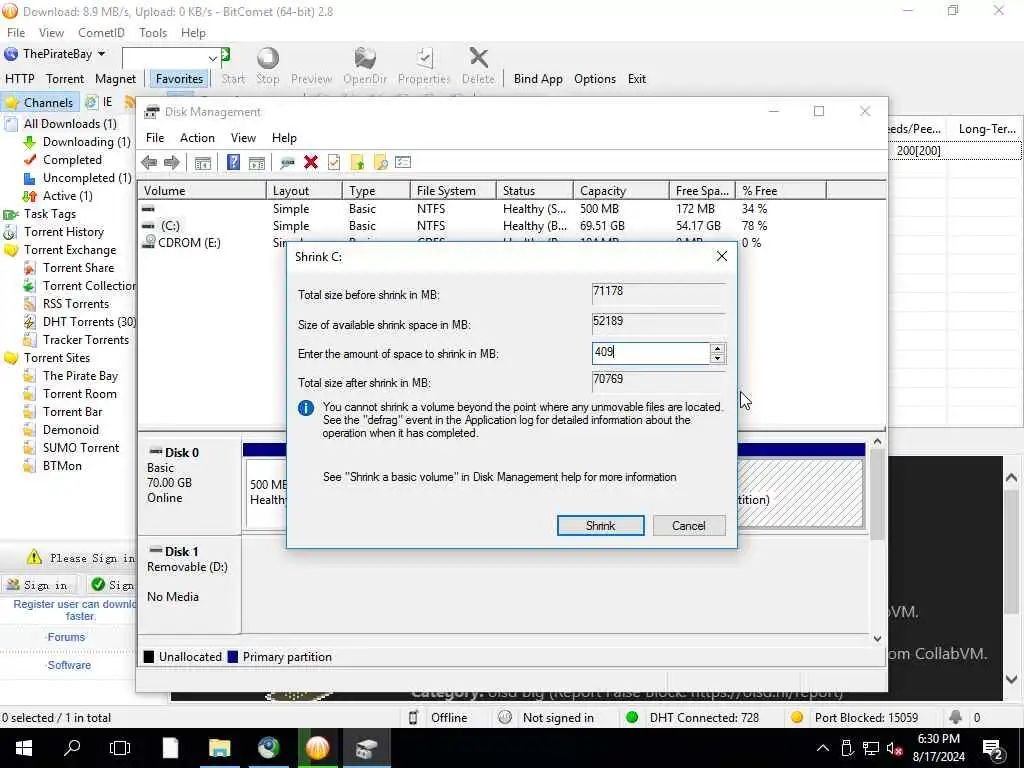Click the checklist settings toolbar icon
This screenshot has width=1024, height=768.
pos(403,162)
